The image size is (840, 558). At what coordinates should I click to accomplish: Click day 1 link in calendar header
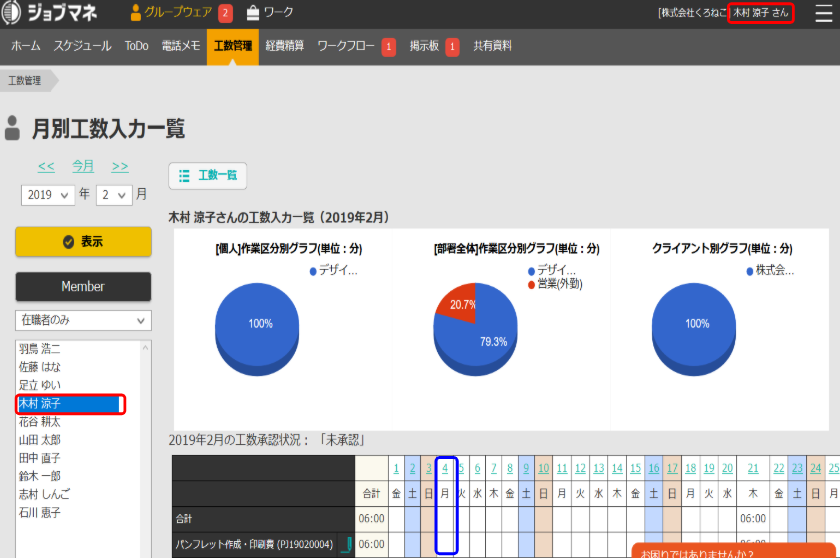pos(396,469)
